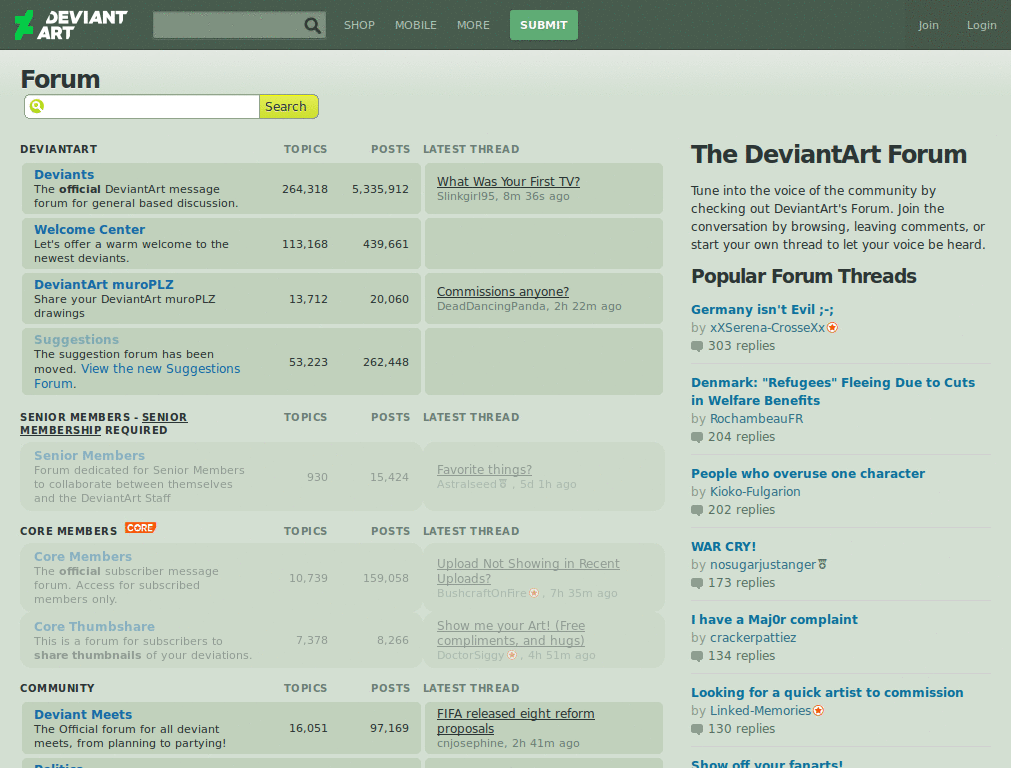This screenshot has height=768, width=1024.
Task: Click the reply bubble icon beside 173 replies
Action: pyautogui.click(x=695, y=582)
